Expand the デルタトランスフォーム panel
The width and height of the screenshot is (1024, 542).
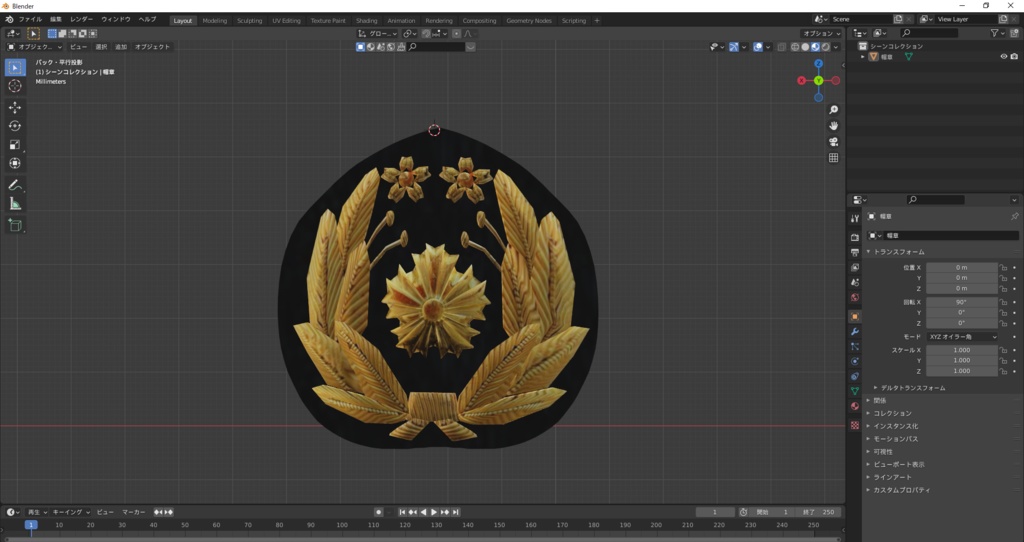click(909, 388)
